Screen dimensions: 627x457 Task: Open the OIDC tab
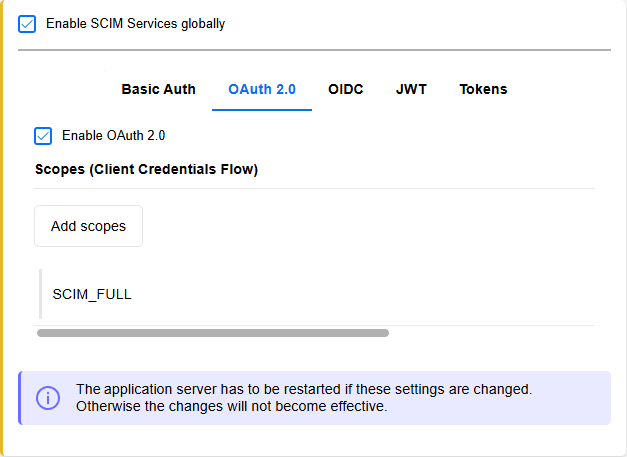pos(345,89)
